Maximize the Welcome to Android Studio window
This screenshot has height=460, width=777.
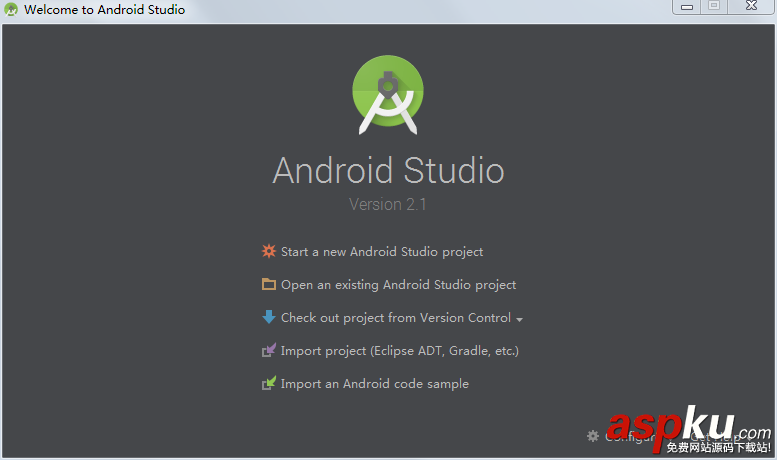click(714, 6)
